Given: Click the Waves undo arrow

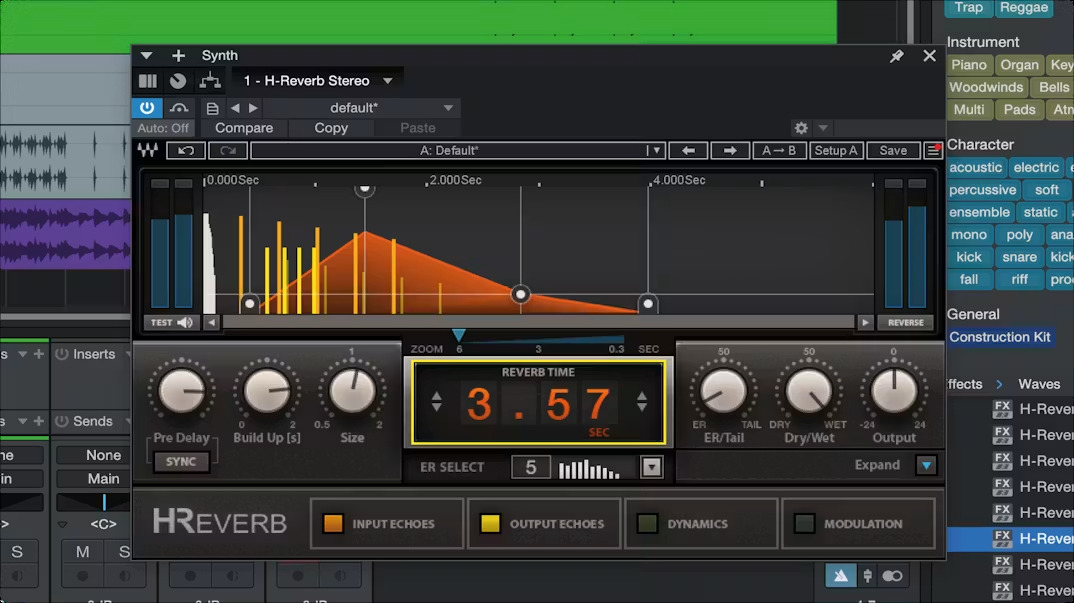Looking at the screenshot, I should click(x=186, y=151).
